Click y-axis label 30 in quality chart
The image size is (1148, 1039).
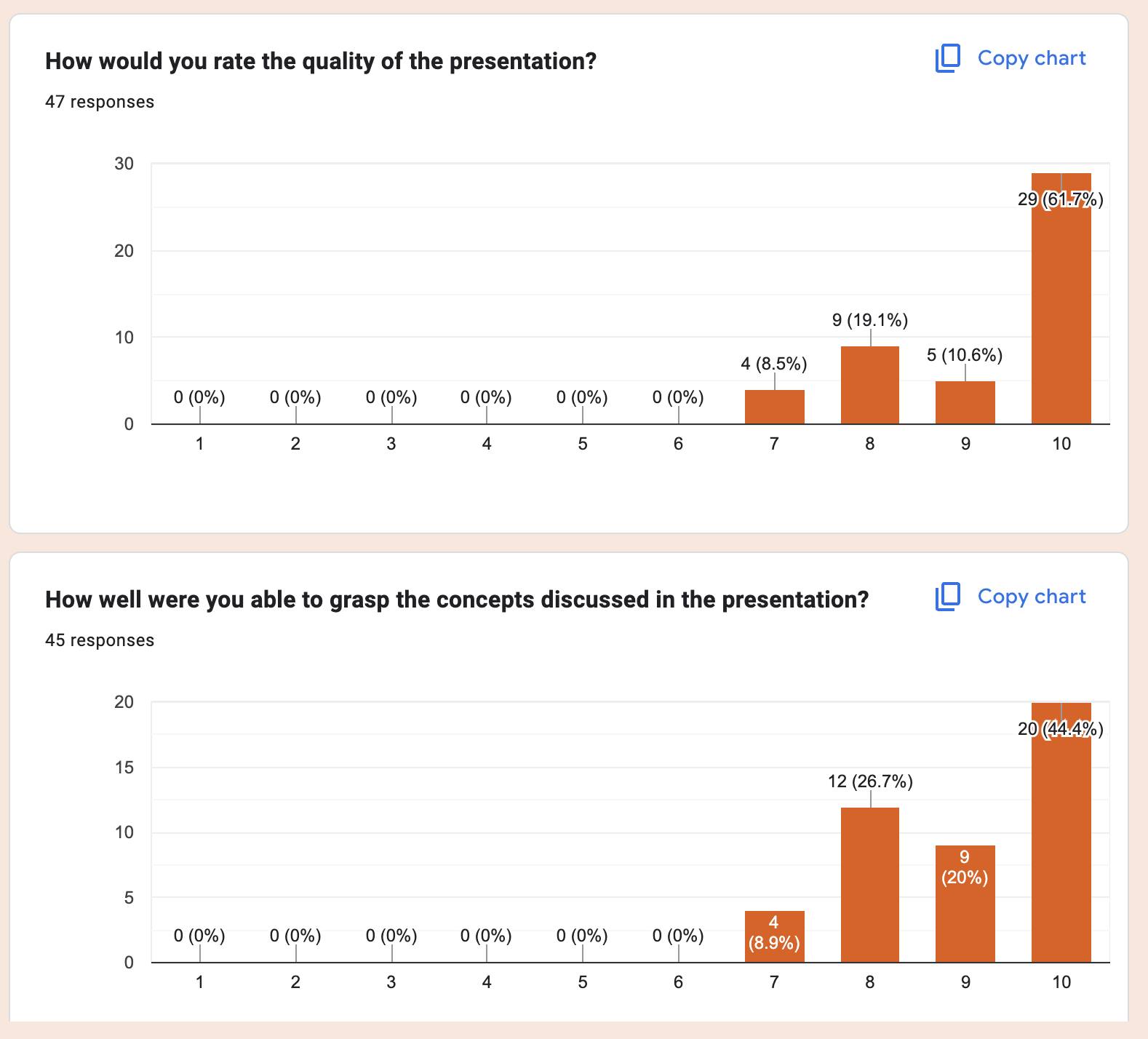coord(124,164)
